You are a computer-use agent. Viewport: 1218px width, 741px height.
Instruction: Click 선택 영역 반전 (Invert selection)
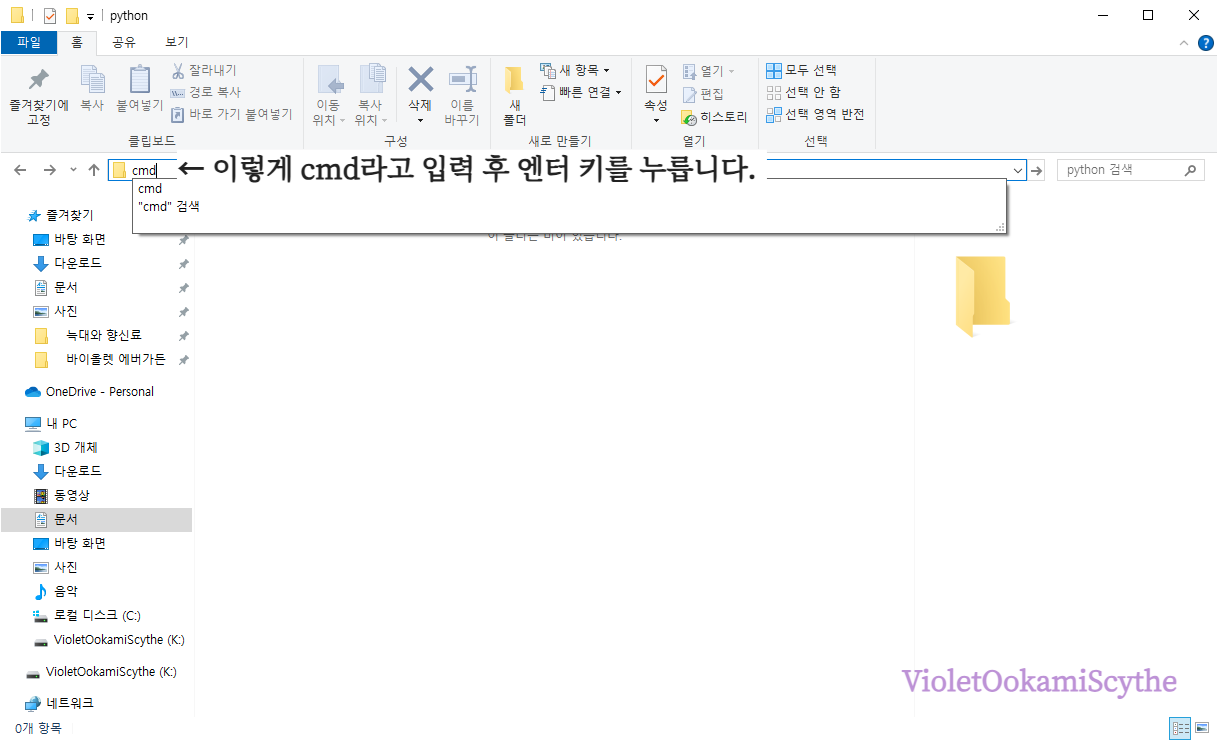pyautogui.click(x=815, y=114)
